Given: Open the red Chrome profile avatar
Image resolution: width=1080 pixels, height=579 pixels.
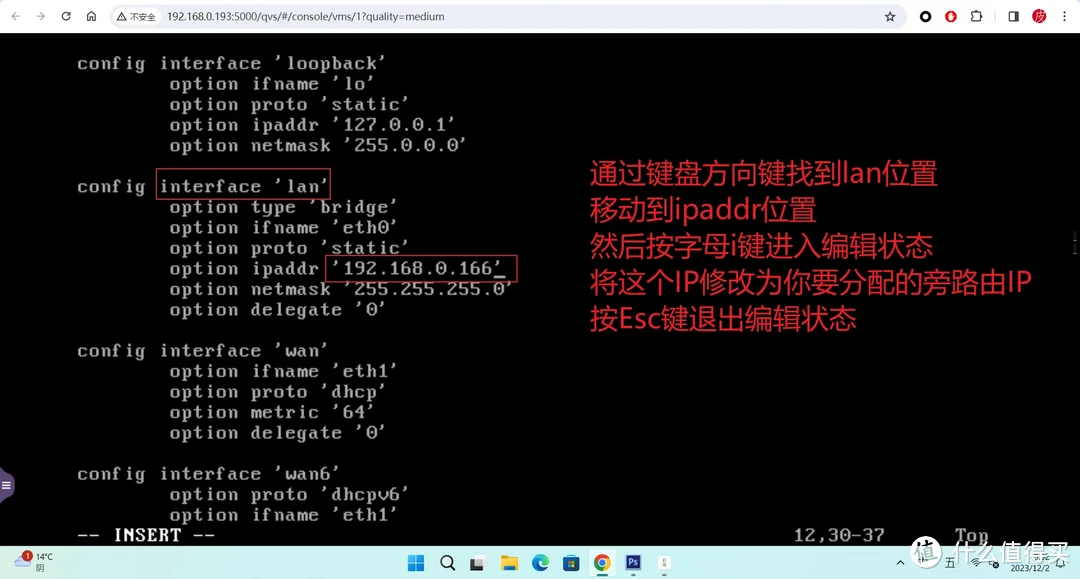Looking at the screenshot, I should pyautogui.click(x=1039, y=17).
